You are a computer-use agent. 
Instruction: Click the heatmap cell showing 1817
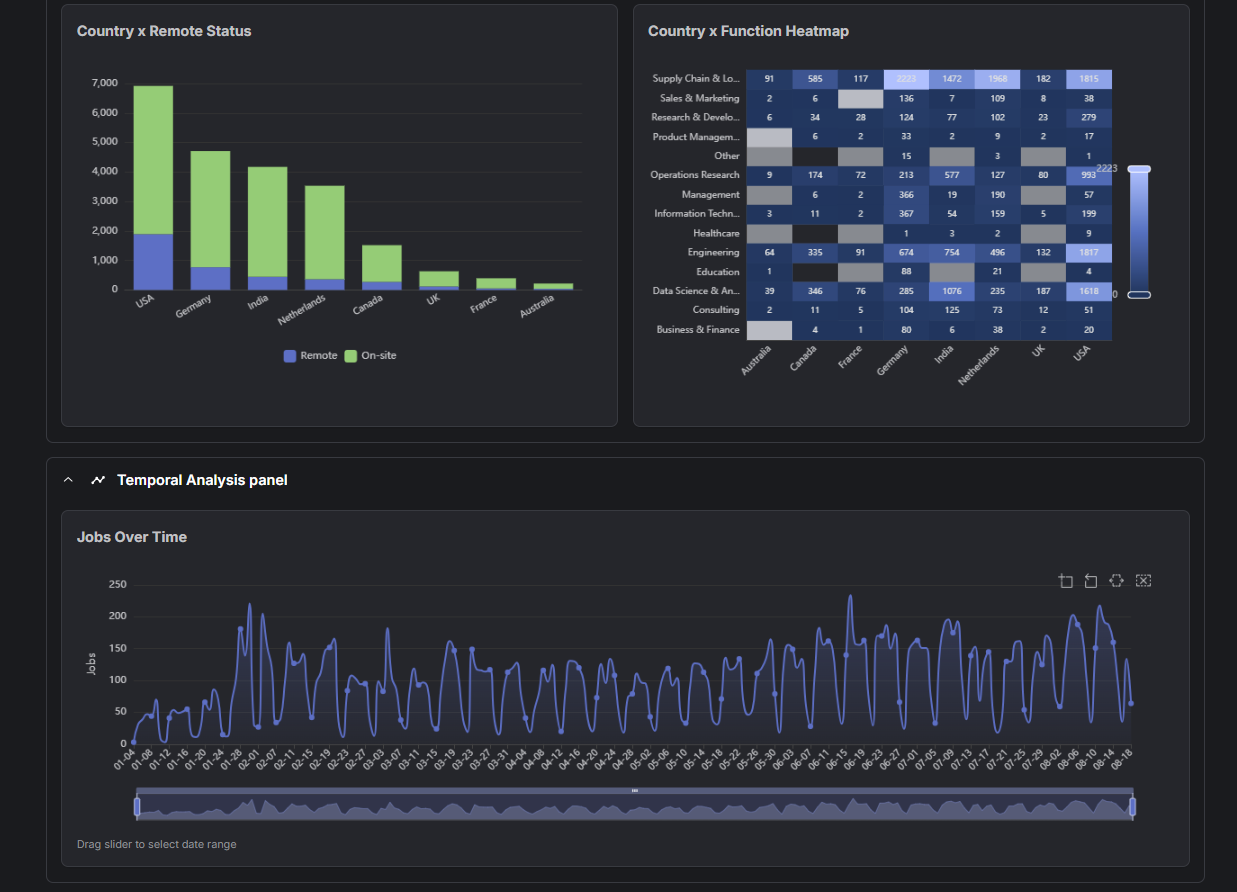click(1089, 253)
